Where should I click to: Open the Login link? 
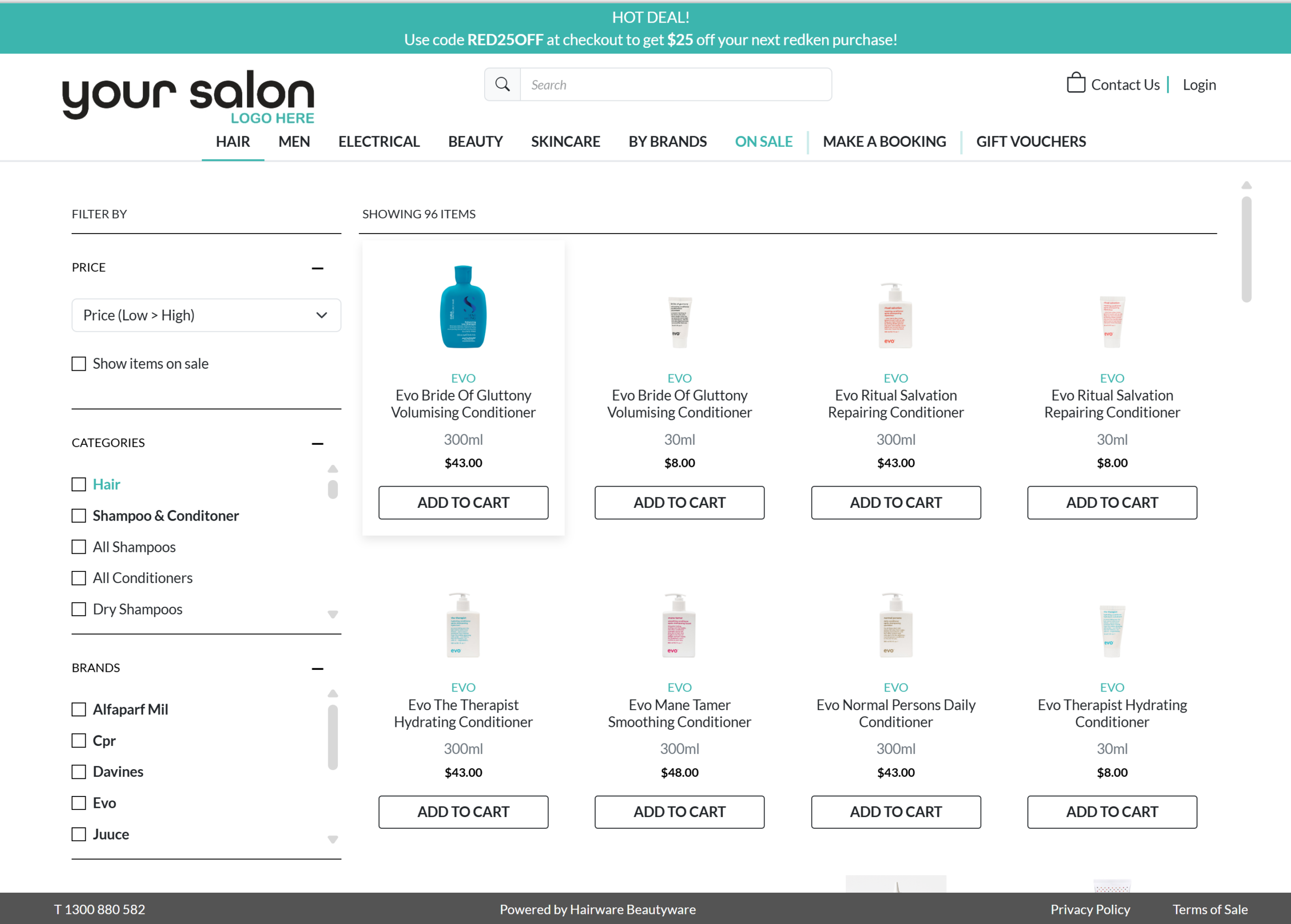point(1199,85)
